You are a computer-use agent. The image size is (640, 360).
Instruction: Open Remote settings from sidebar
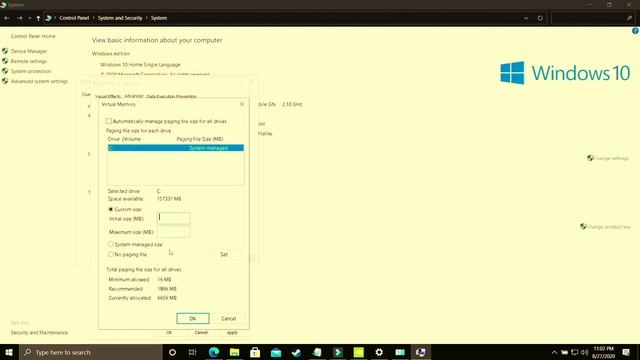(x=29, y=61)
